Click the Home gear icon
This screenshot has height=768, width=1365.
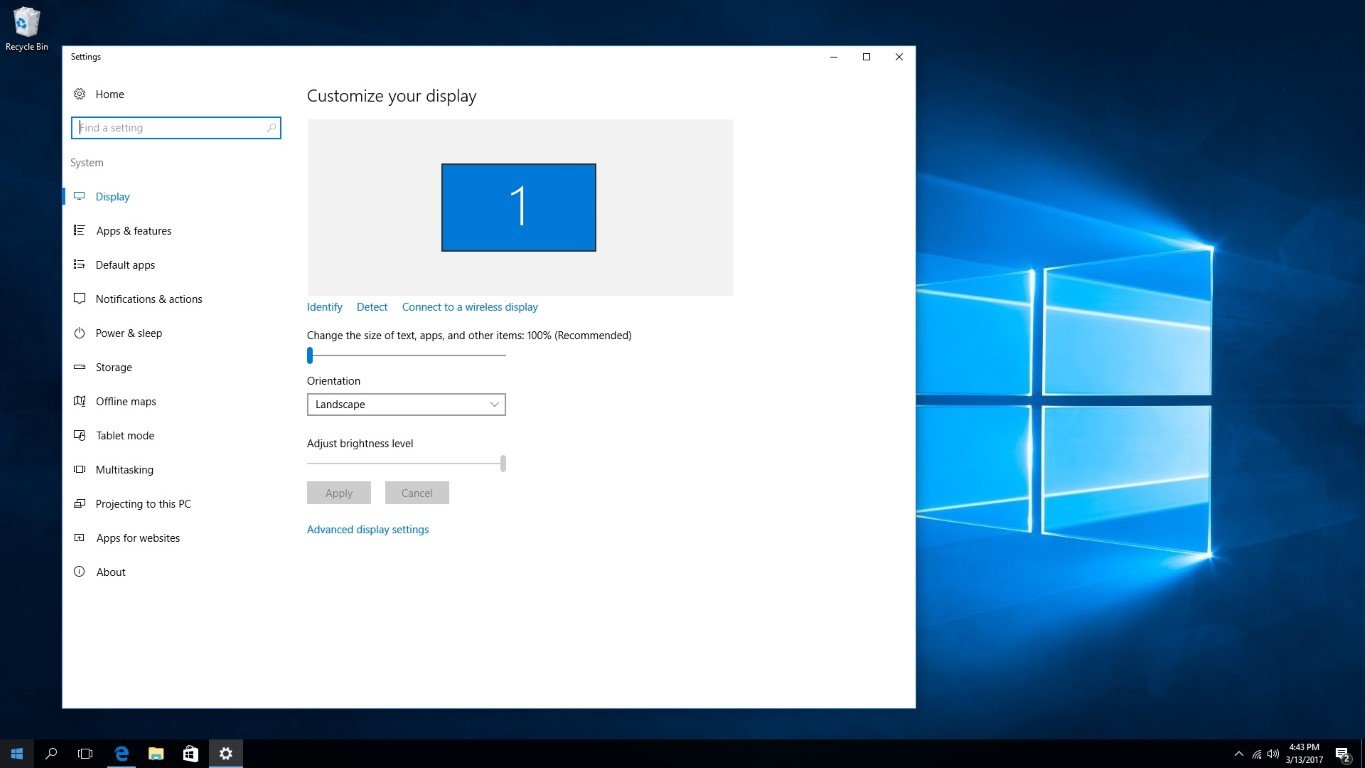point(79,94)
